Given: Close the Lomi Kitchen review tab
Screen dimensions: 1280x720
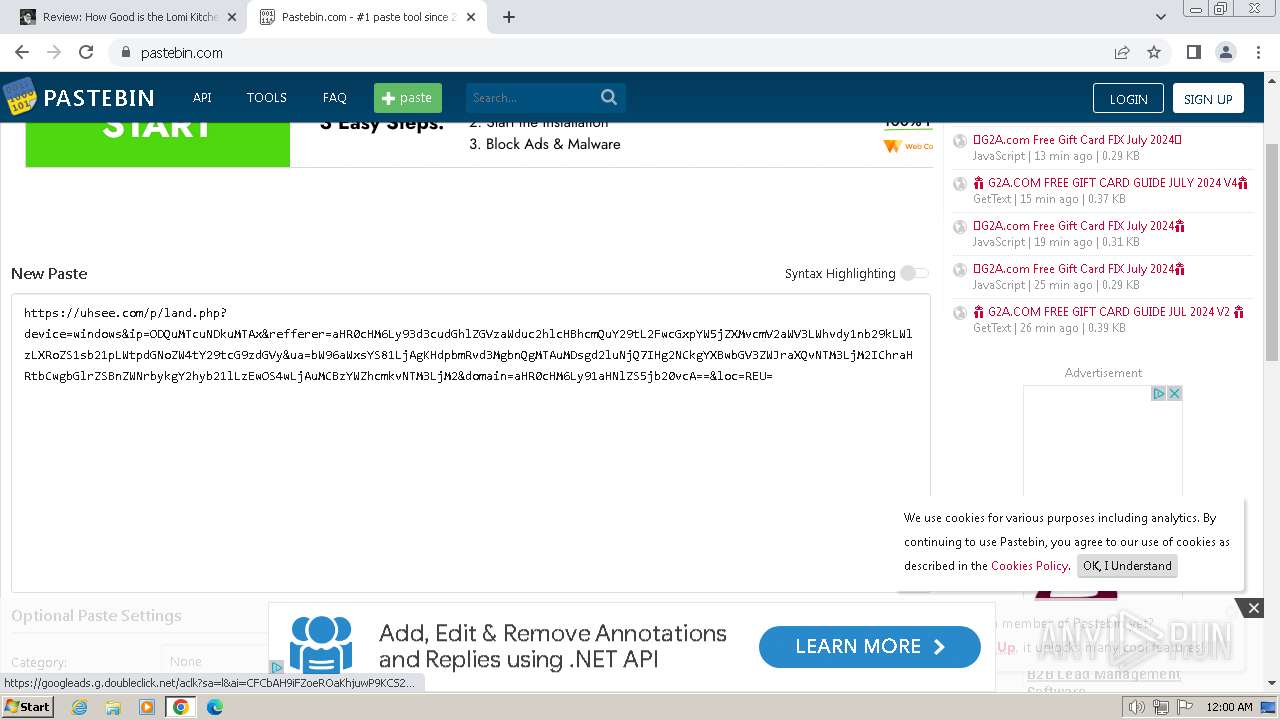Looking at the screenshot, I should 232,17.
